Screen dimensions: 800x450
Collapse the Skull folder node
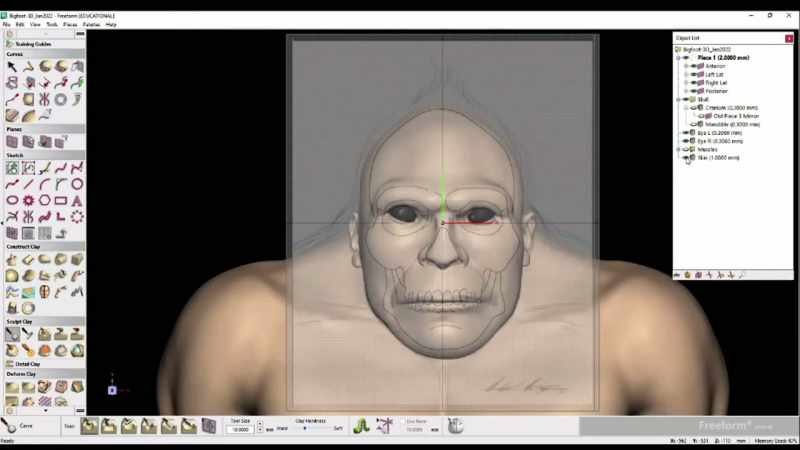[679, 99]
